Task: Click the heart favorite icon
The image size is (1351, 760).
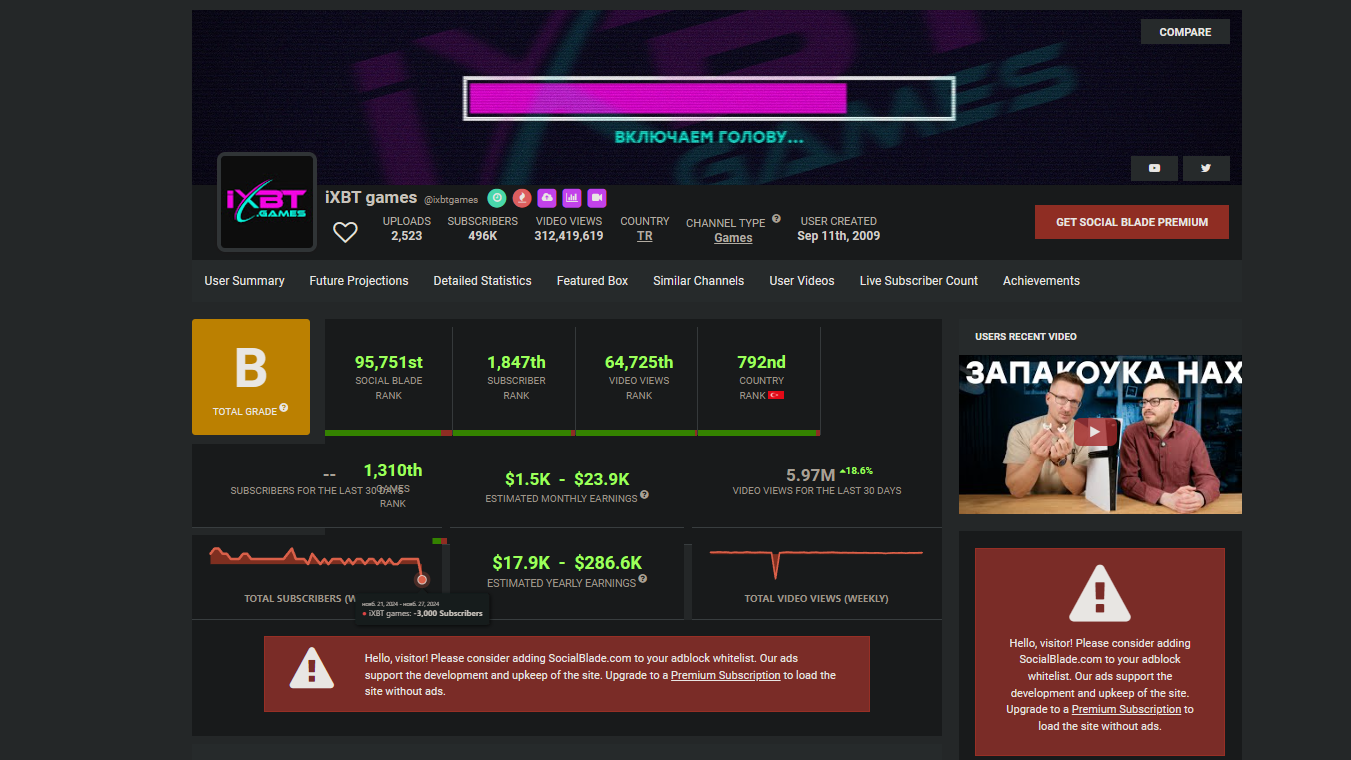Action: [345, 232]
